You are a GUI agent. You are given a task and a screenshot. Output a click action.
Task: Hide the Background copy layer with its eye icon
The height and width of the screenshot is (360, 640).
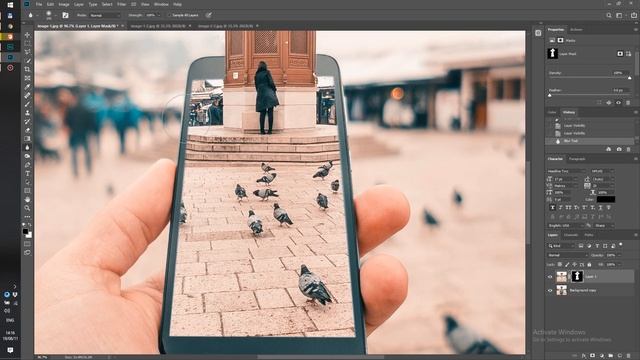[550, 291]
